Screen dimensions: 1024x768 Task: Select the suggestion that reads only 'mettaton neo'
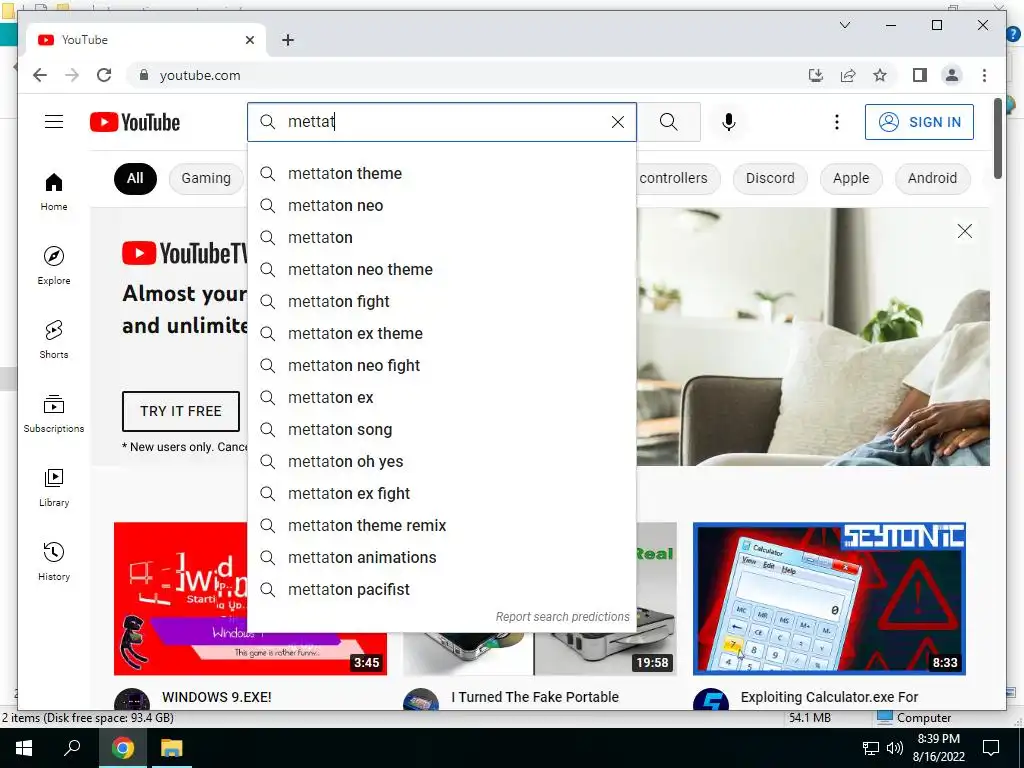(x=442, y=206)
